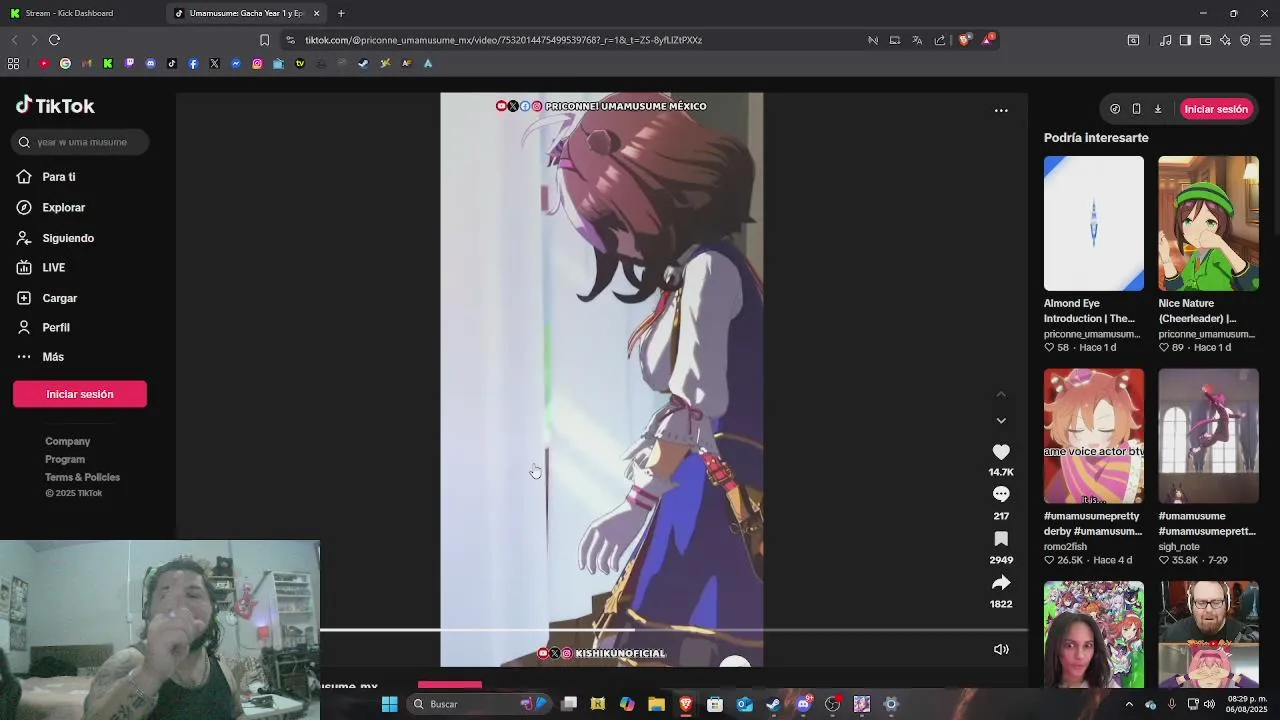
Task: Bookmark this page in the address bar
Action: [x=264, y=40]
